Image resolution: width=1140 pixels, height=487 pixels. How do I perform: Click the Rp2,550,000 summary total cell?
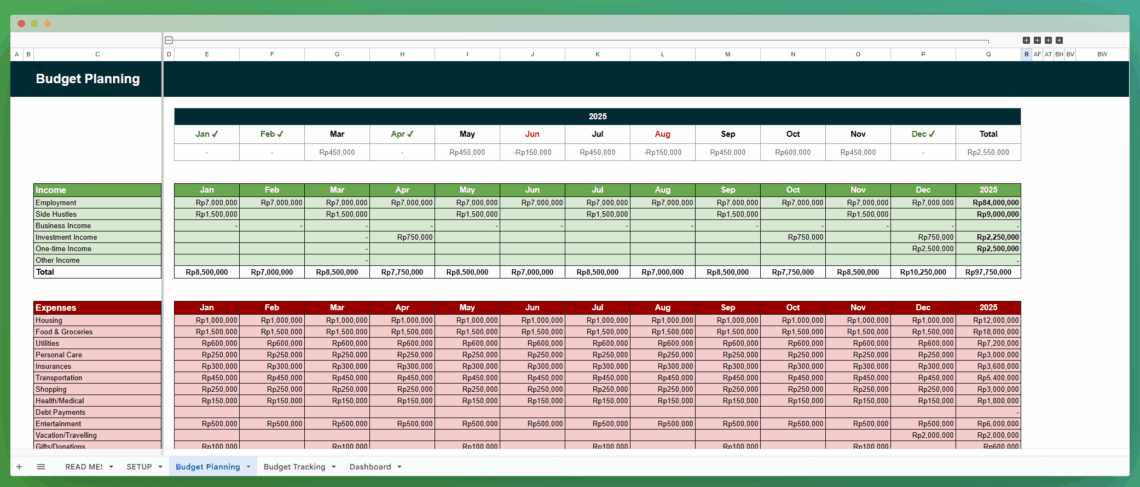pyautogui.click(x=988, y=153)
